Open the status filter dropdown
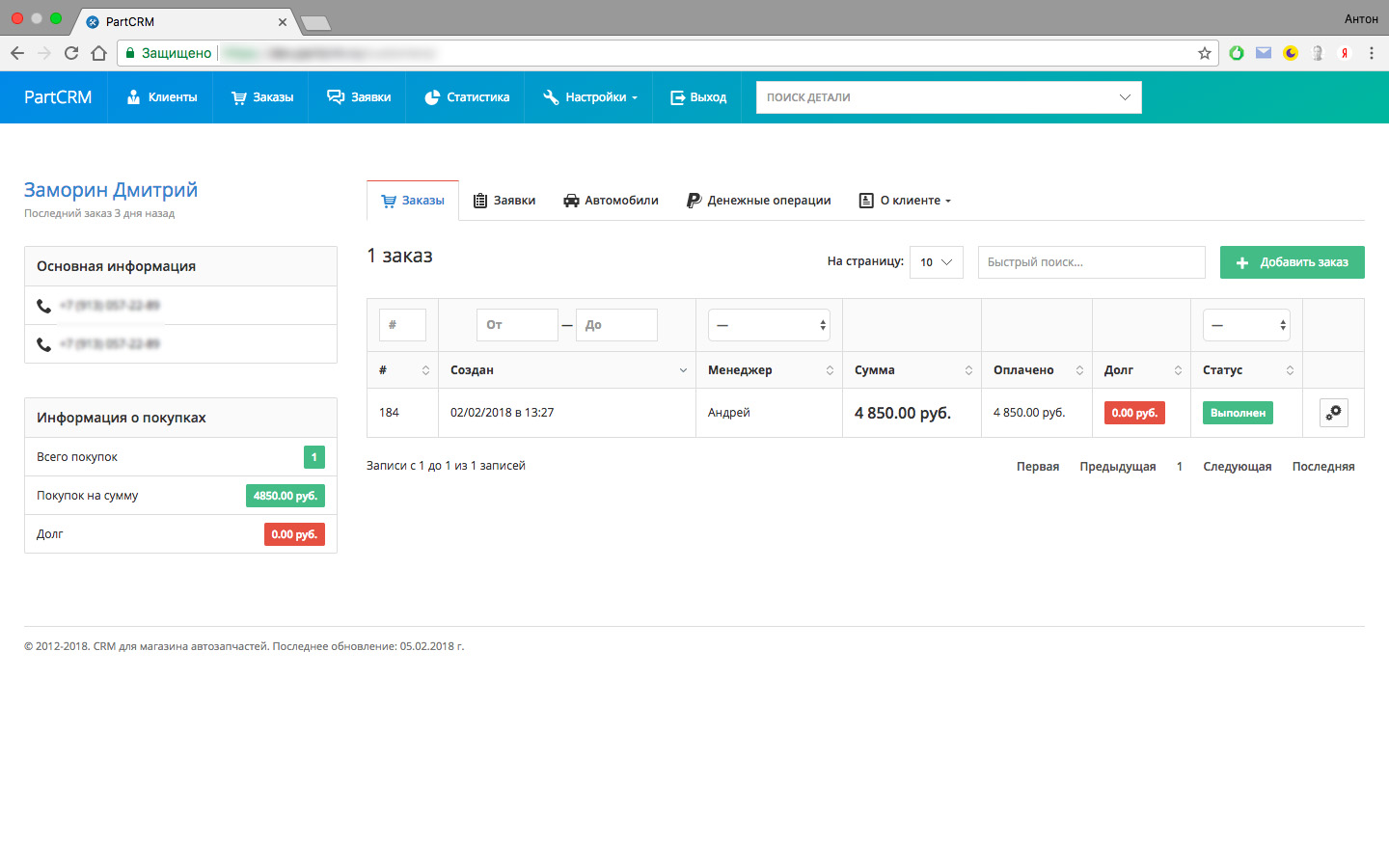The width and height of the screenshot is (1389, 868). tap(1246, 325)
